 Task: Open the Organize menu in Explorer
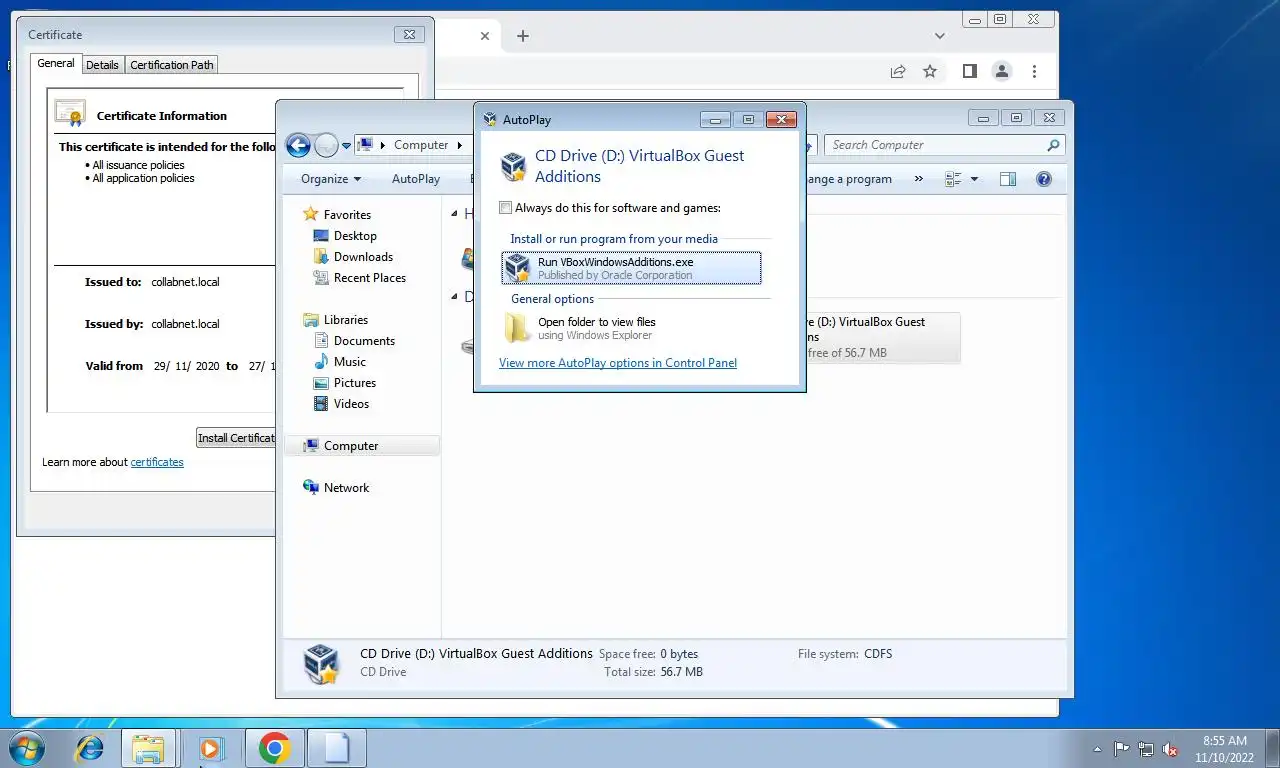coord(331,179)
